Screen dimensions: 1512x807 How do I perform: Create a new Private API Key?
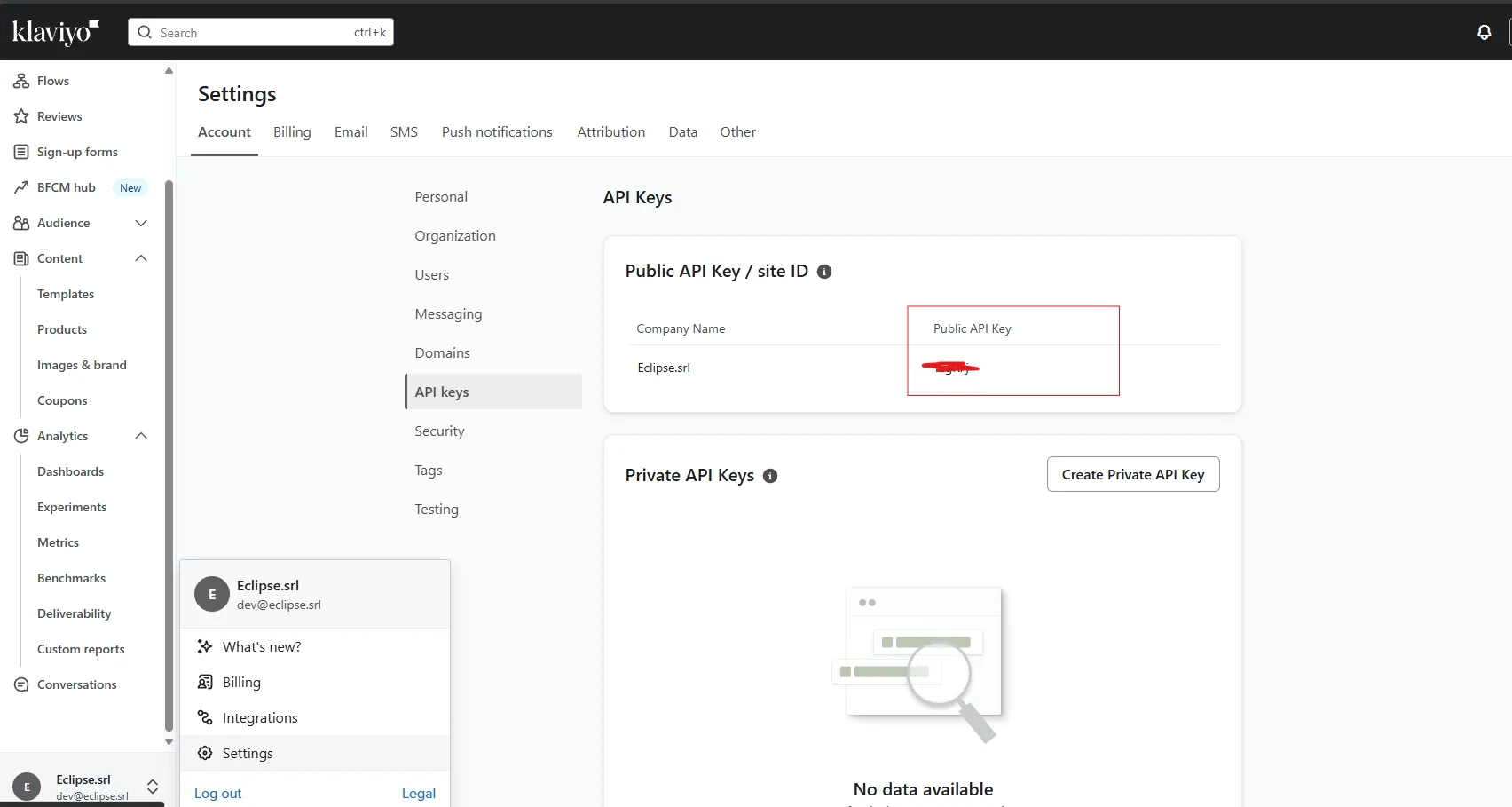click(1132, 474)
